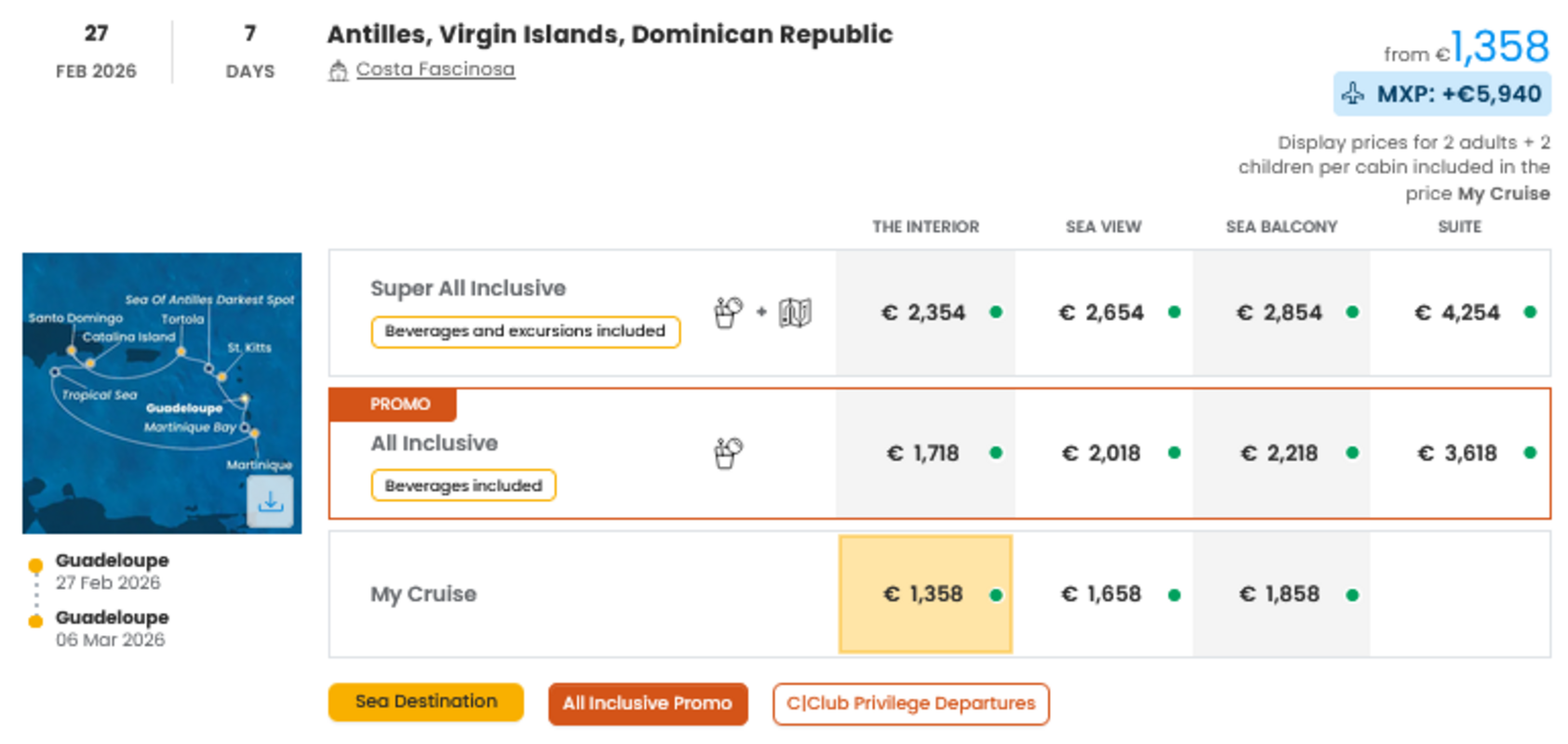Select the SUITE column header
Image resolution: width=1568 pixels, height=744 pixels.
click(1458, 226)
